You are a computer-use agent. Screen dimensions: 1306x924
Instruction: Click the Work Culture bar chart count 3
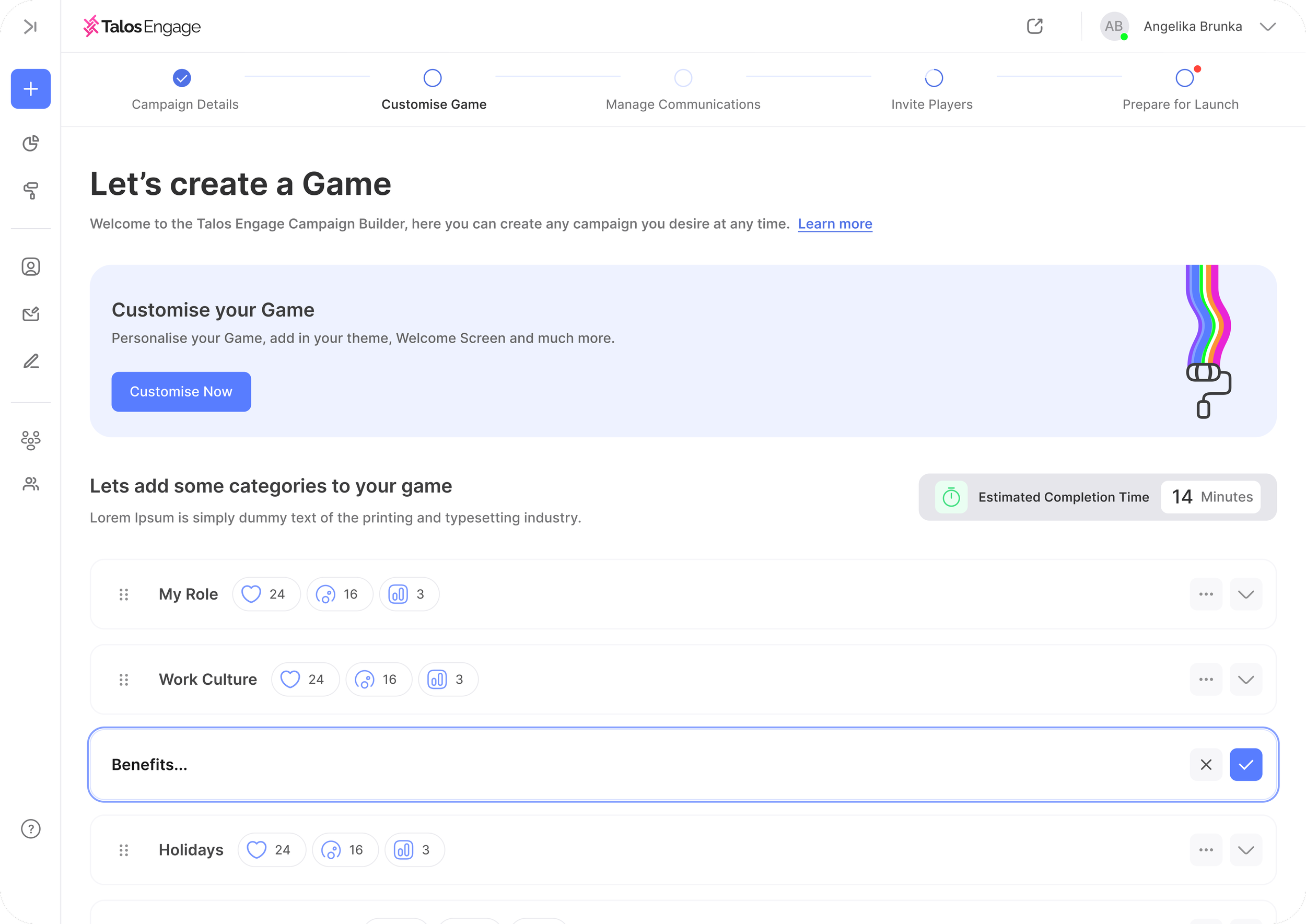[x=448, y=680]
